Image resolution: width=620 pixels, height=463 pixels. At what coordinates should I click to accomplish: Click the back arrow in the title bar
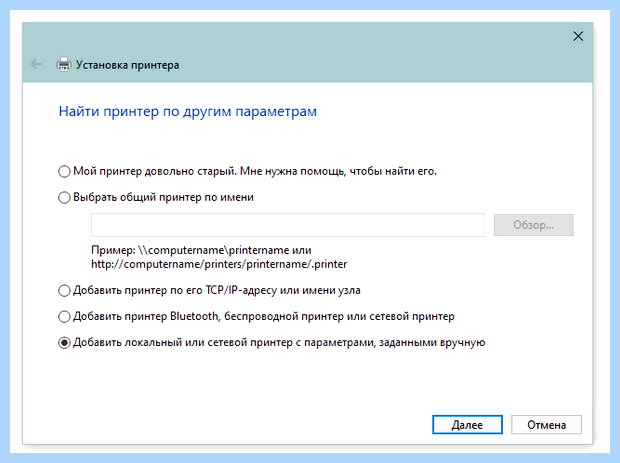coord(36,64)
